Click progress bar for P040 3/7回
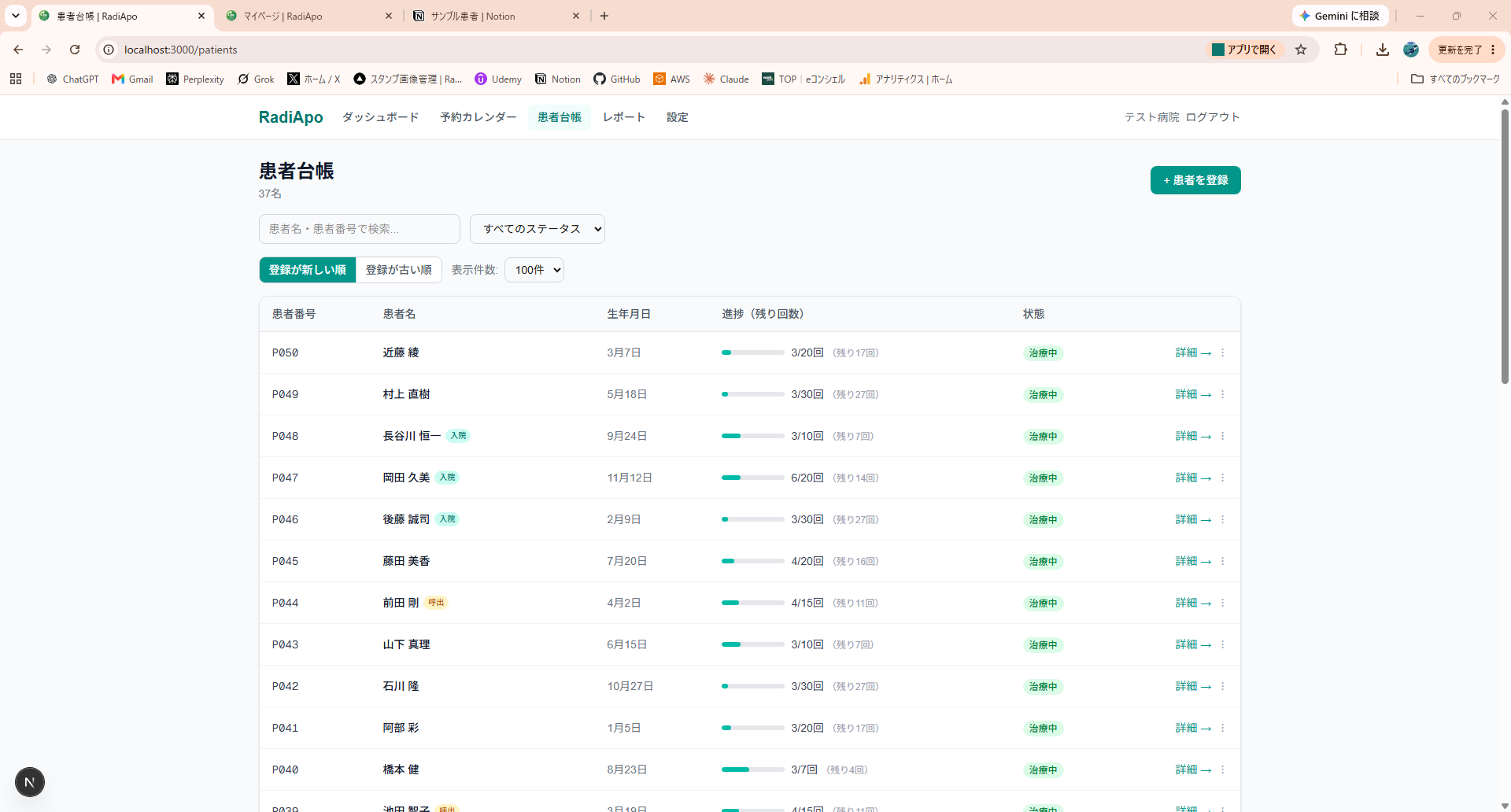 tap(753, 770)
